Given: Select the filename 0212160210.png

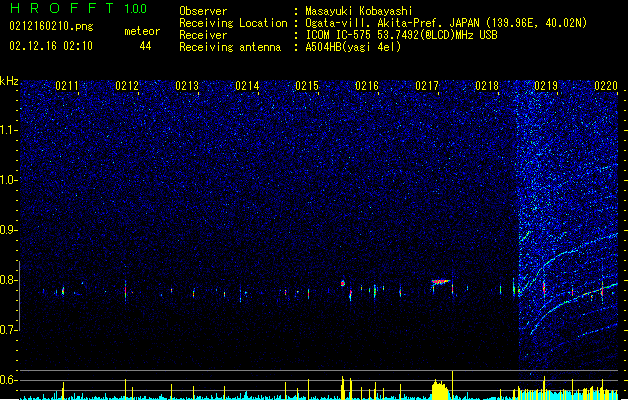Looking at the screenshot, I should [x=51, y=26].
